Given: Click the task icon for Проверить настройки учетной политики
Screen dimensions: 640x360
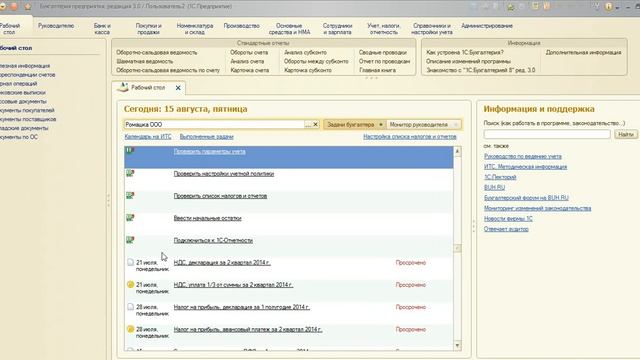Looking at the screenshot, I should 130,173.
